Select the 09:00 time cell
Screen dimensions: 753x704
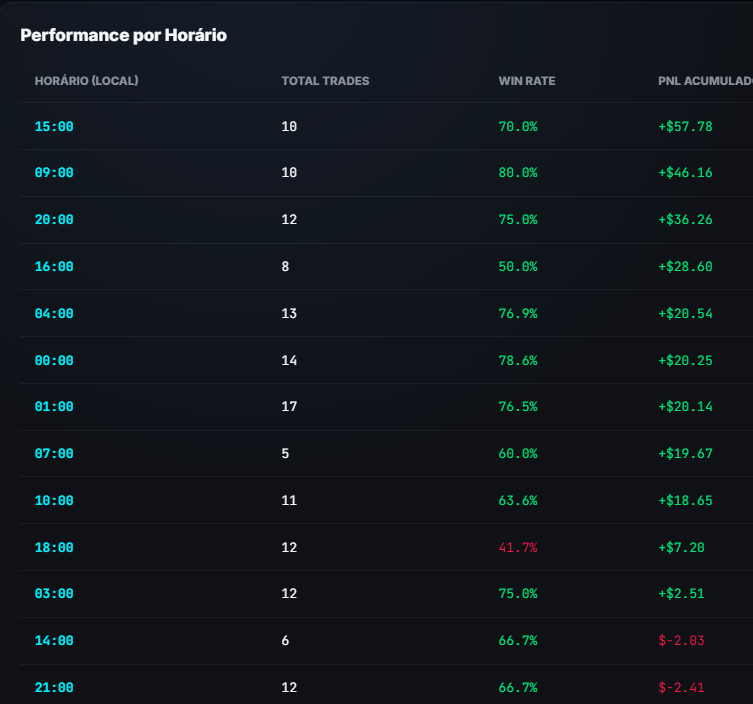coord(54,173)
